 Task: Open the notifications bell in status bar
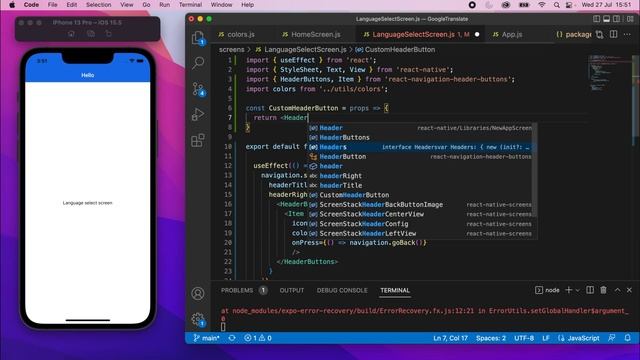627,338
